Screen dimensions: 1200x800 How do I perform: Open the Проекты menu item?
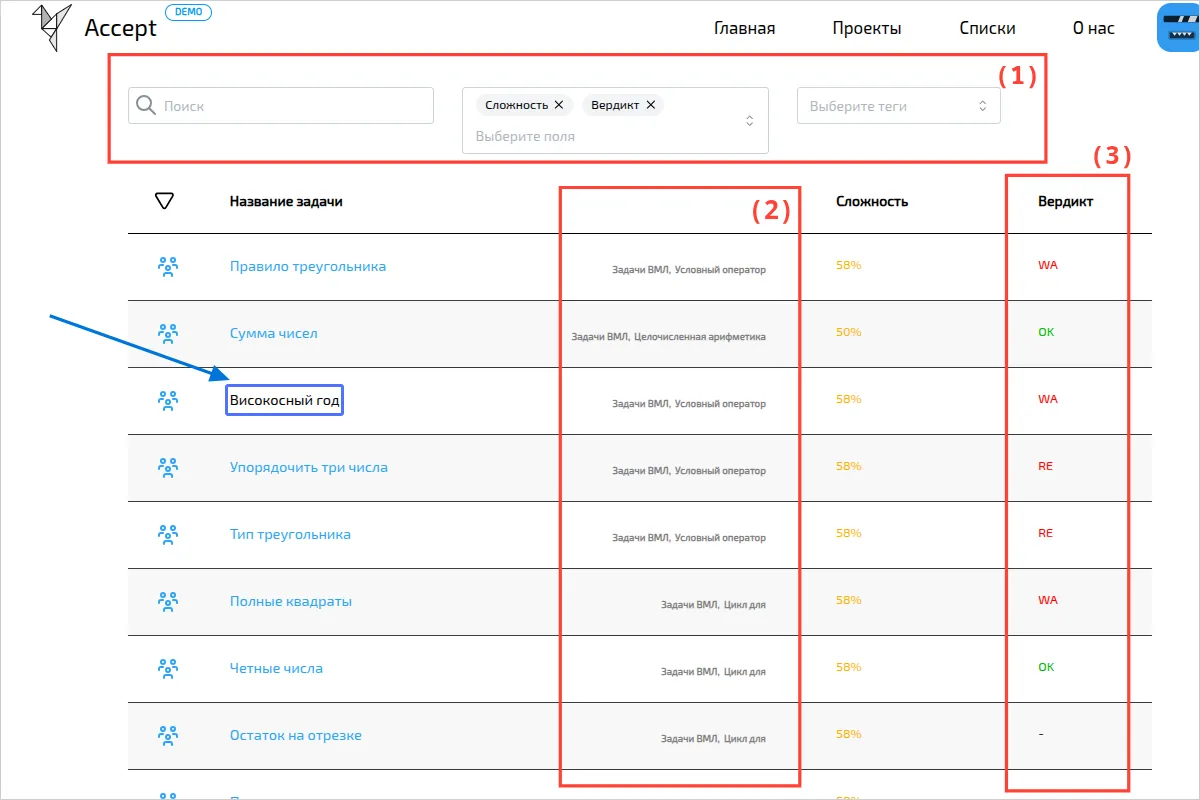click(866, 28)
